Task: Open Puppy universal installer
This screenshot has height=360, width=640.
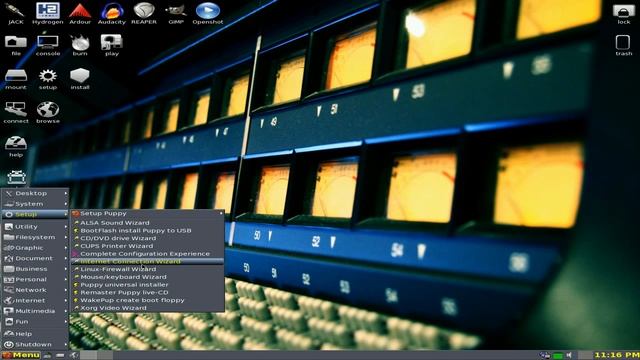Action: point(147,285)
